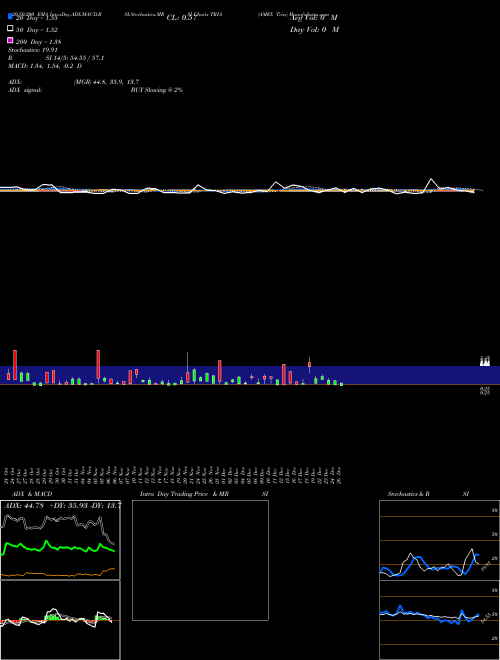The height and width of the screenshot is (660, 500).
Task: Click the RSI 14/5 value text
Action: [x=75, y=58]
